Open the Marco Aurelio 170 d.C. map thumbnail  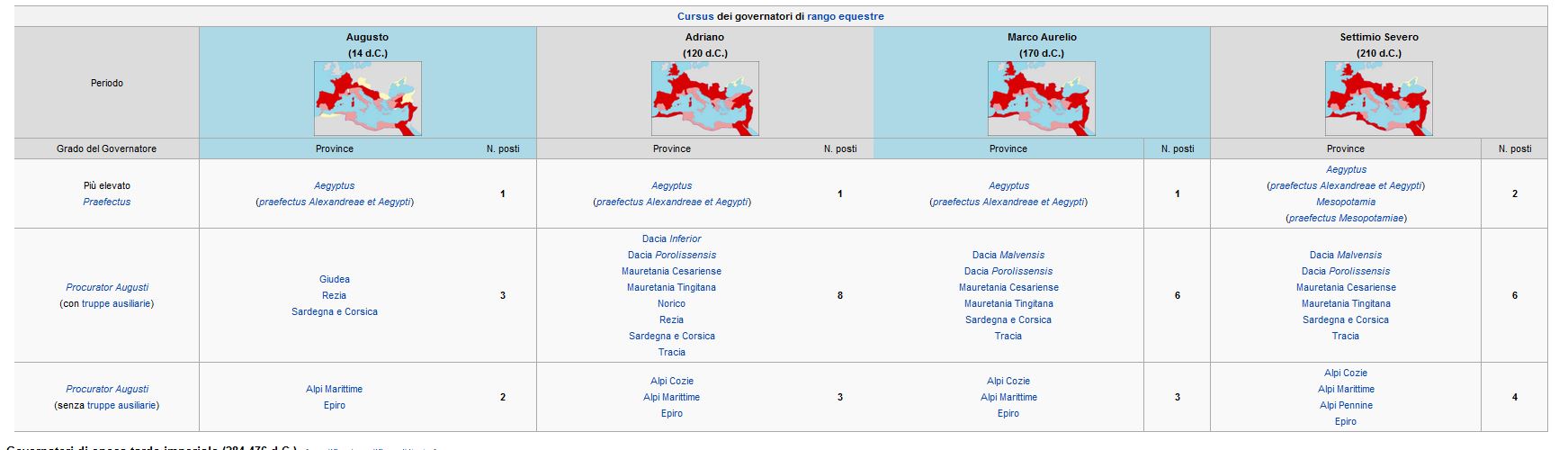click(1042, 99)
